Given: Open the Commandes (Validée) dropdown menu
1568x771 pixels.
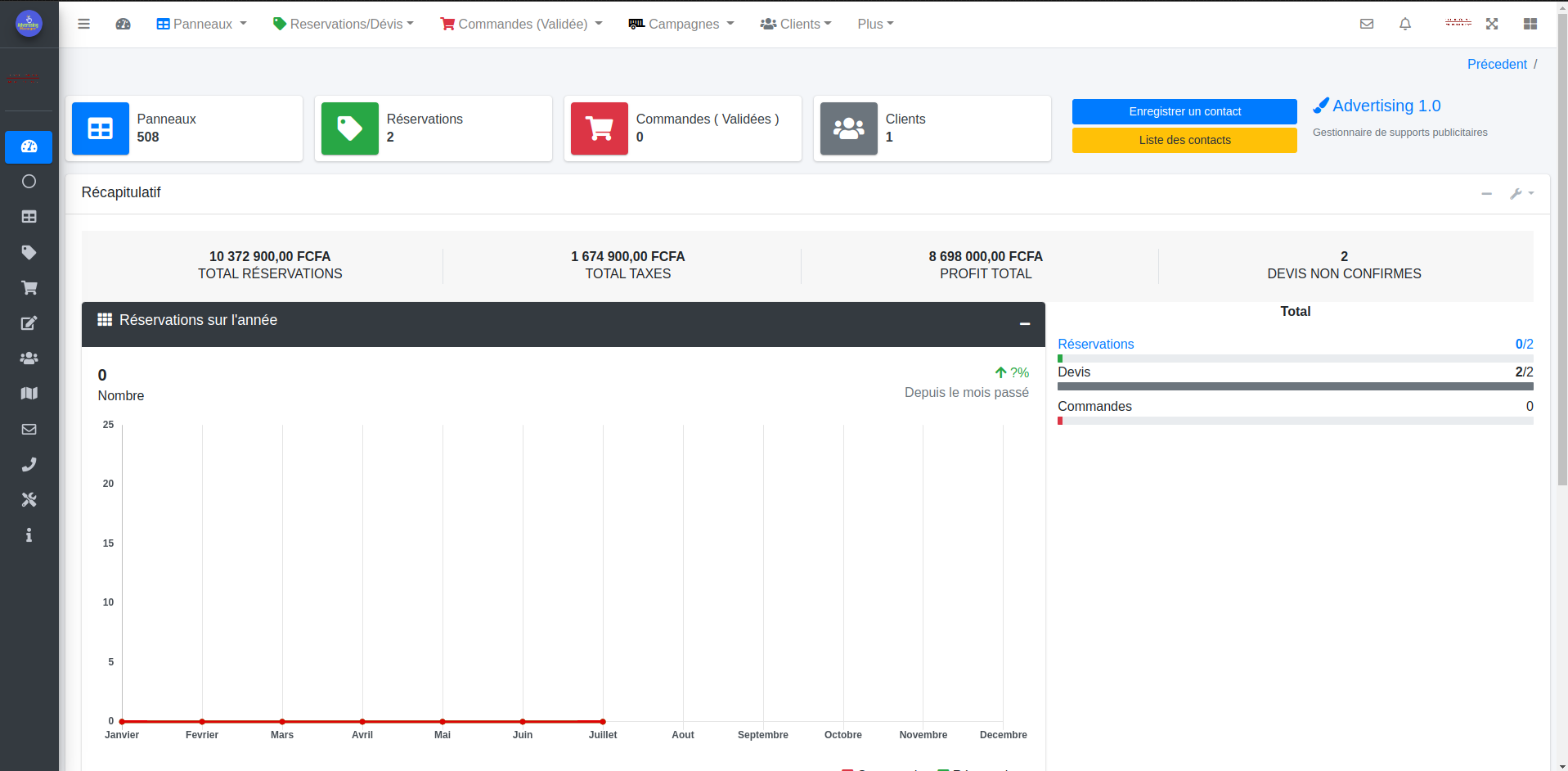Looking at the screenshot, I should (x=521, y=24).
